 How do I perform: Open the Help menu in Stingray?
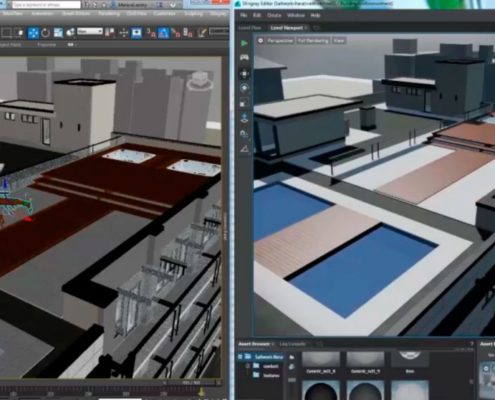coord(315,15)
